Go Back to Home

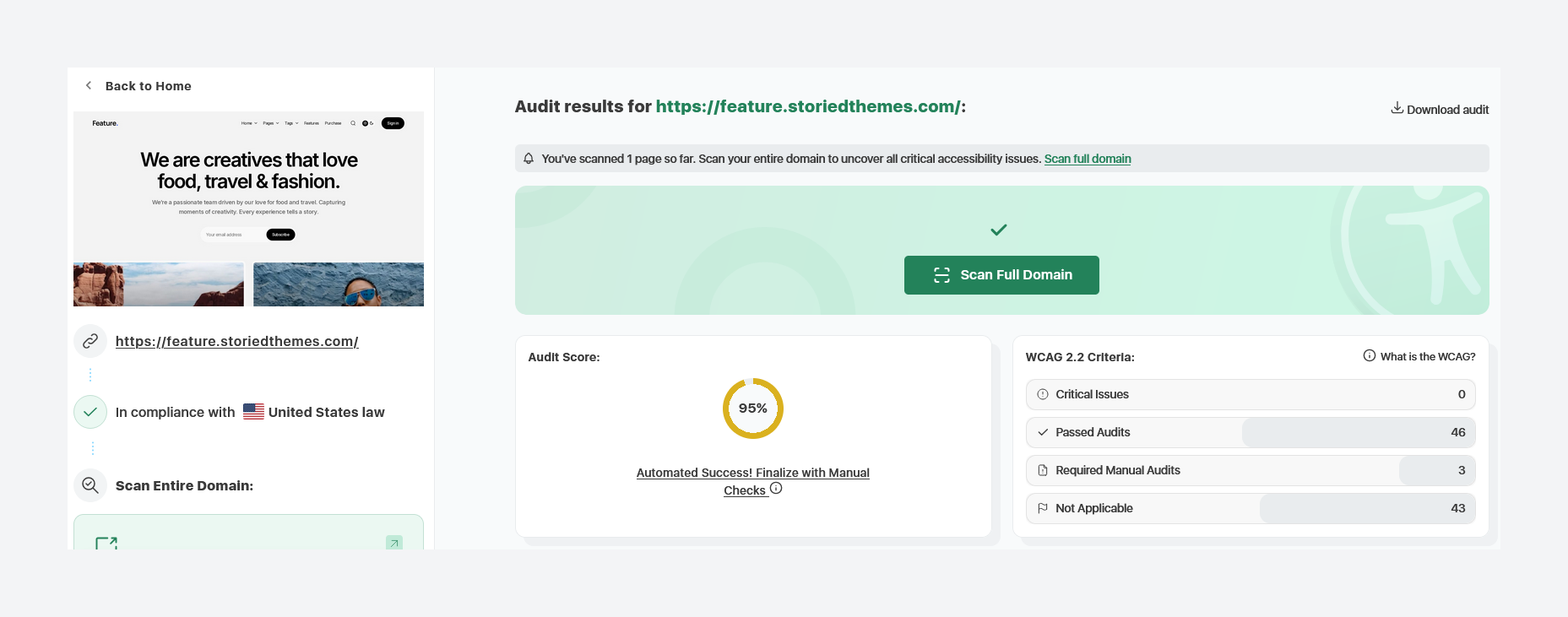(x=148, y=86)
